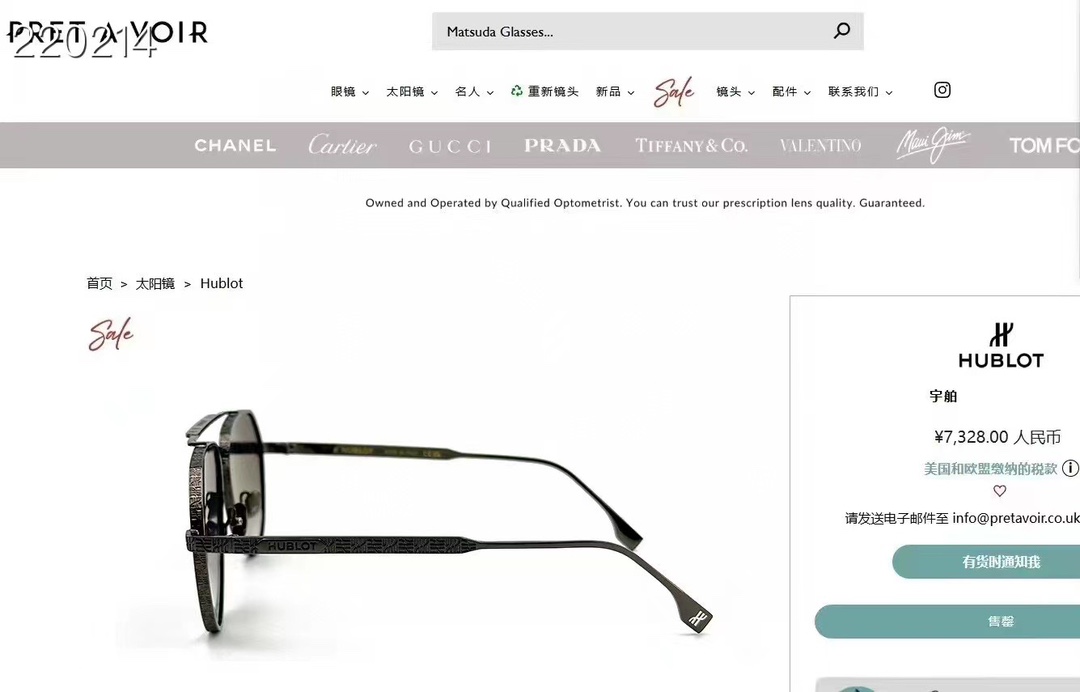Expand the 眼镜 dropdown menu

[x=350, y=92]
